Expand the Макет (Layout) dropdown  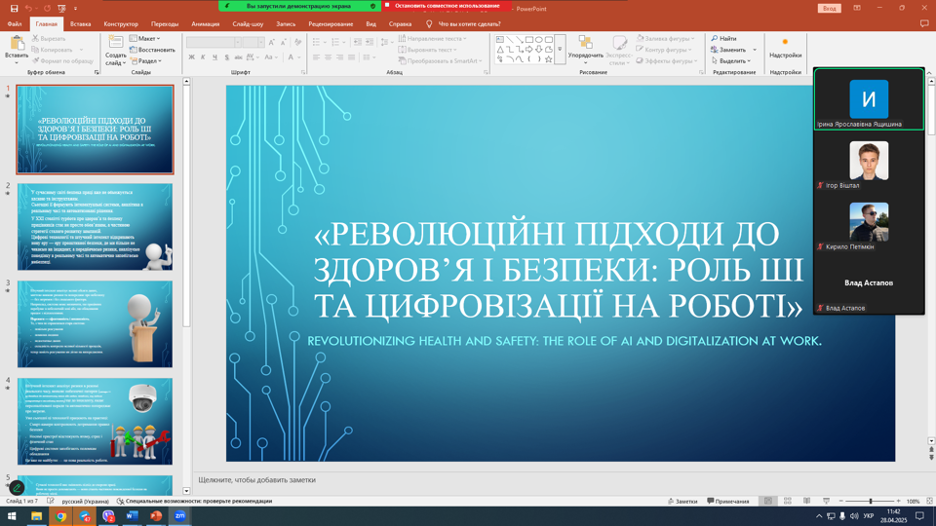pyautogui.click(x=147, y=39)
